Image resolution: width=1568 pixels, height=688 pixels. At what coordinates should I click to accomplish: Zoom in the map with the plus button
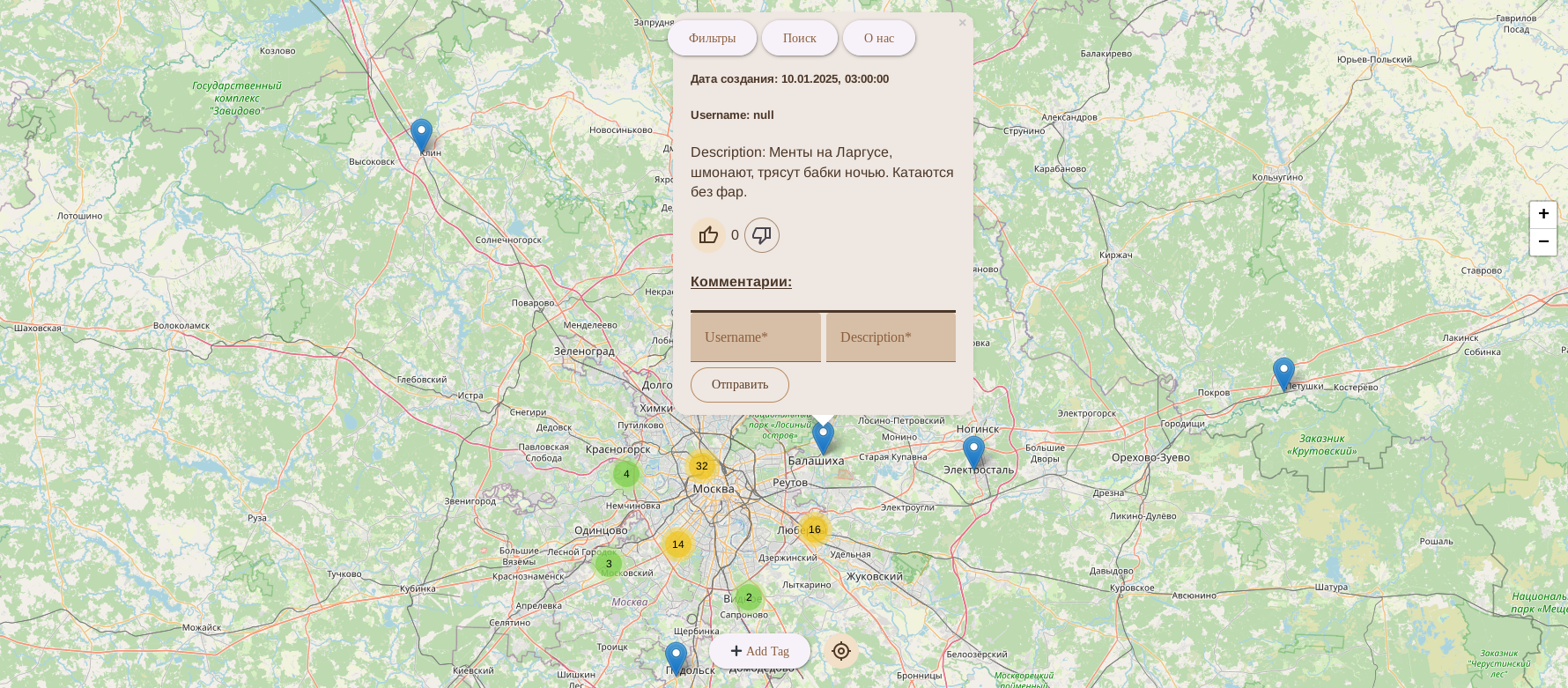(x=1543, y=214)
